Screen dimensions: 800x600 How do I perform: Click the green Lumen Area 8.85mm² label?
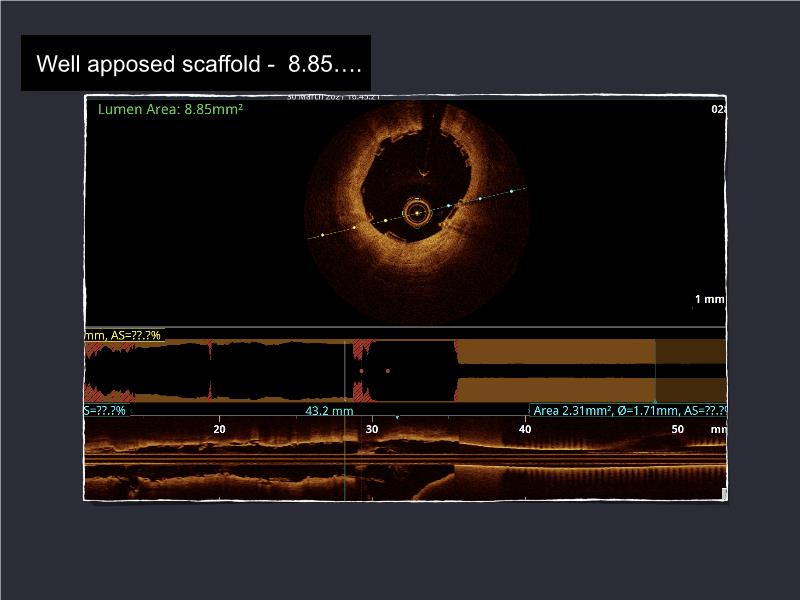[170, 109]
